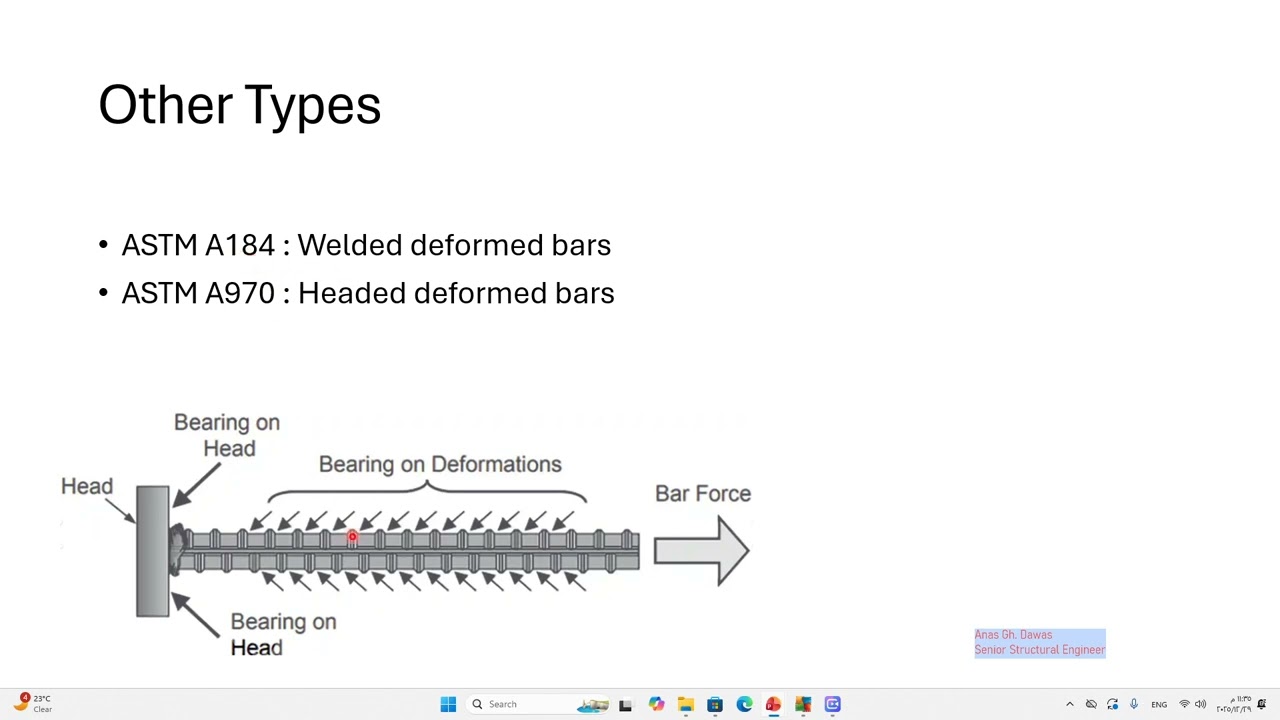Open the Windows Start menu
This screenshot has width=1280, height=720.
(x=448, y=704)
